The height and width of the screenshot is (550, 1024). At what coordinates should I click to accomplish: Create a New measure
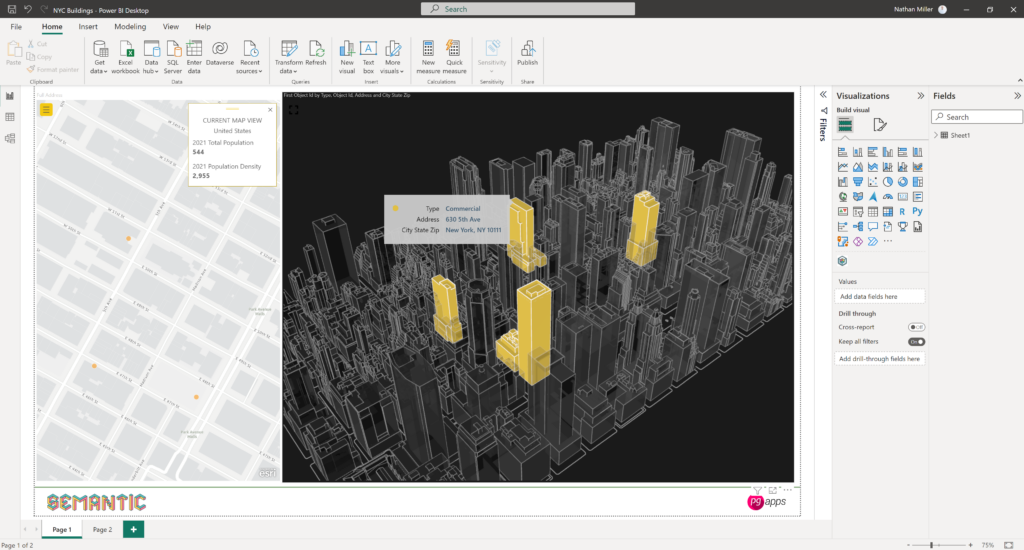428,57
